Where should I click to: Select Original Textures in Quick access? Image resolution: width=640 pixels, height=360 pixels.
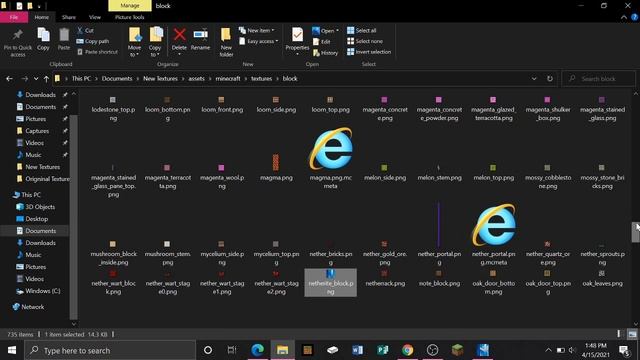click(43, 179)
